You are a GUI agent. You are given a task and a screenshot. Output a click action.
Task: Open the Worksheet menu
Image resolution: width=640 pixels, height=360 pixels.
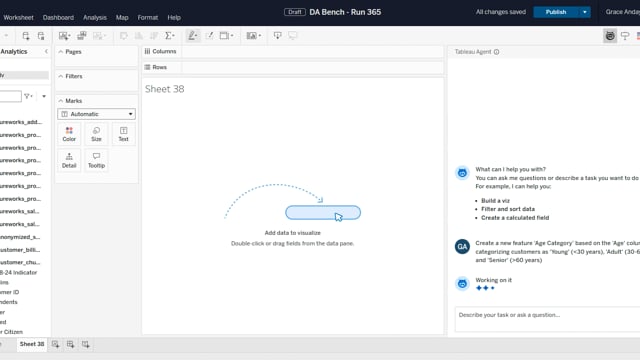point(18,18)
